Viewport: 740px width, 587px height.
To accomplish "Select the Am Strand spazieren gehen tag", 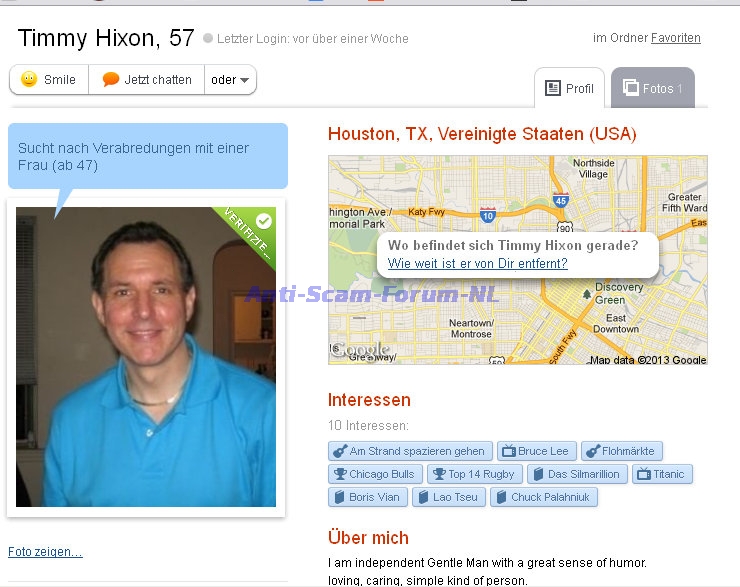I will tap(410, 451).
